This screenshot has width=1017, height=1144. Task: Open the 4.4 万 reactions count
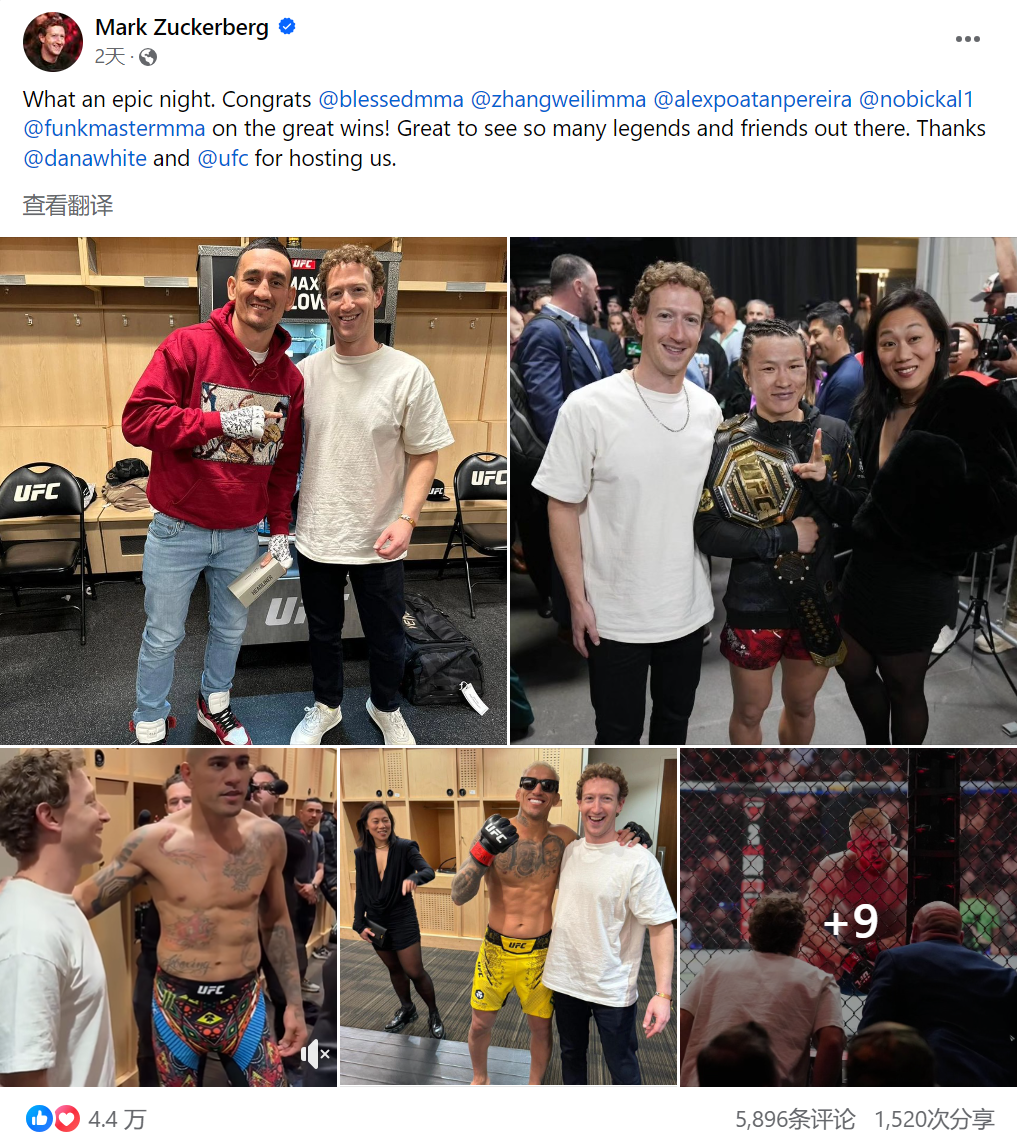(x=117, y=1118)
